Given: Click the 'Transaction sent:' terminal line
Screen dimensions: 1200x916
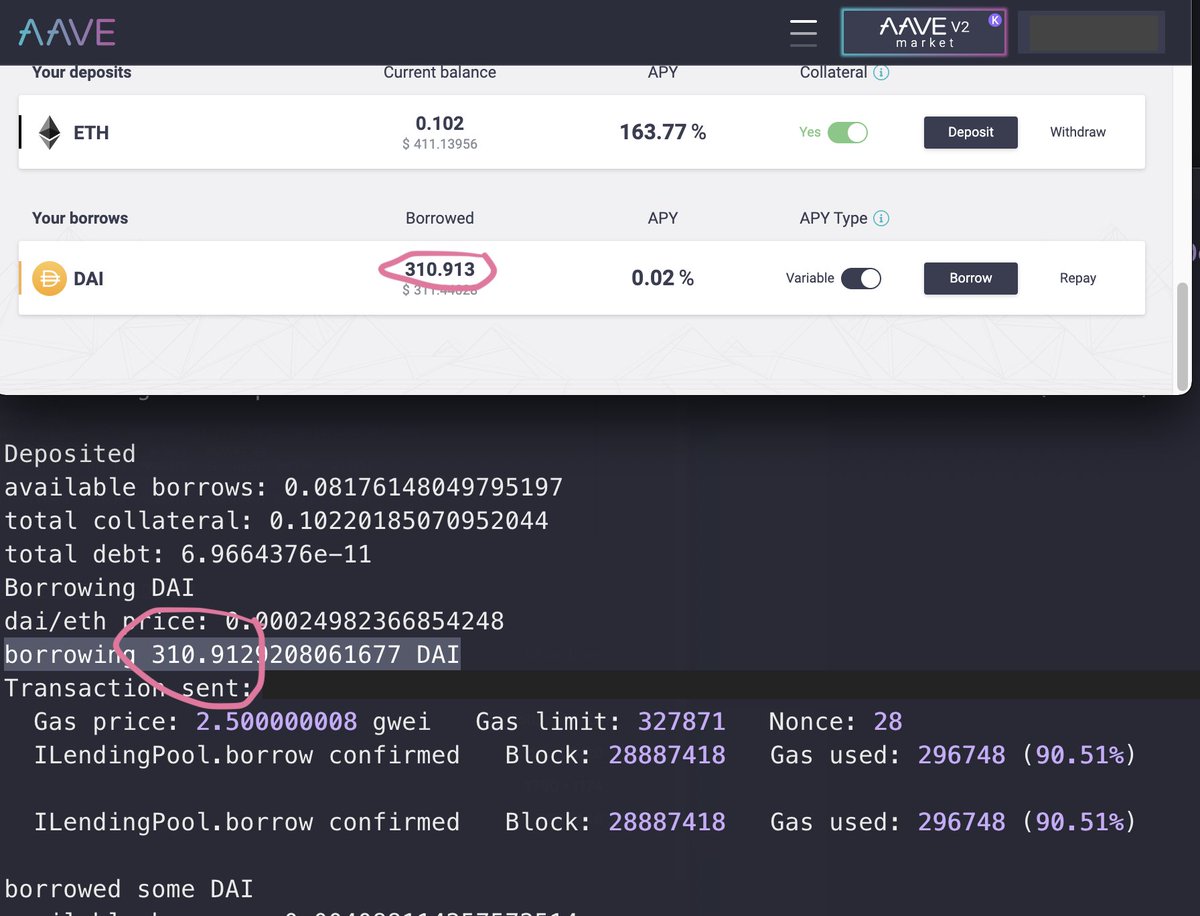Looking at the screenshot, I should (x=129, y=688).
